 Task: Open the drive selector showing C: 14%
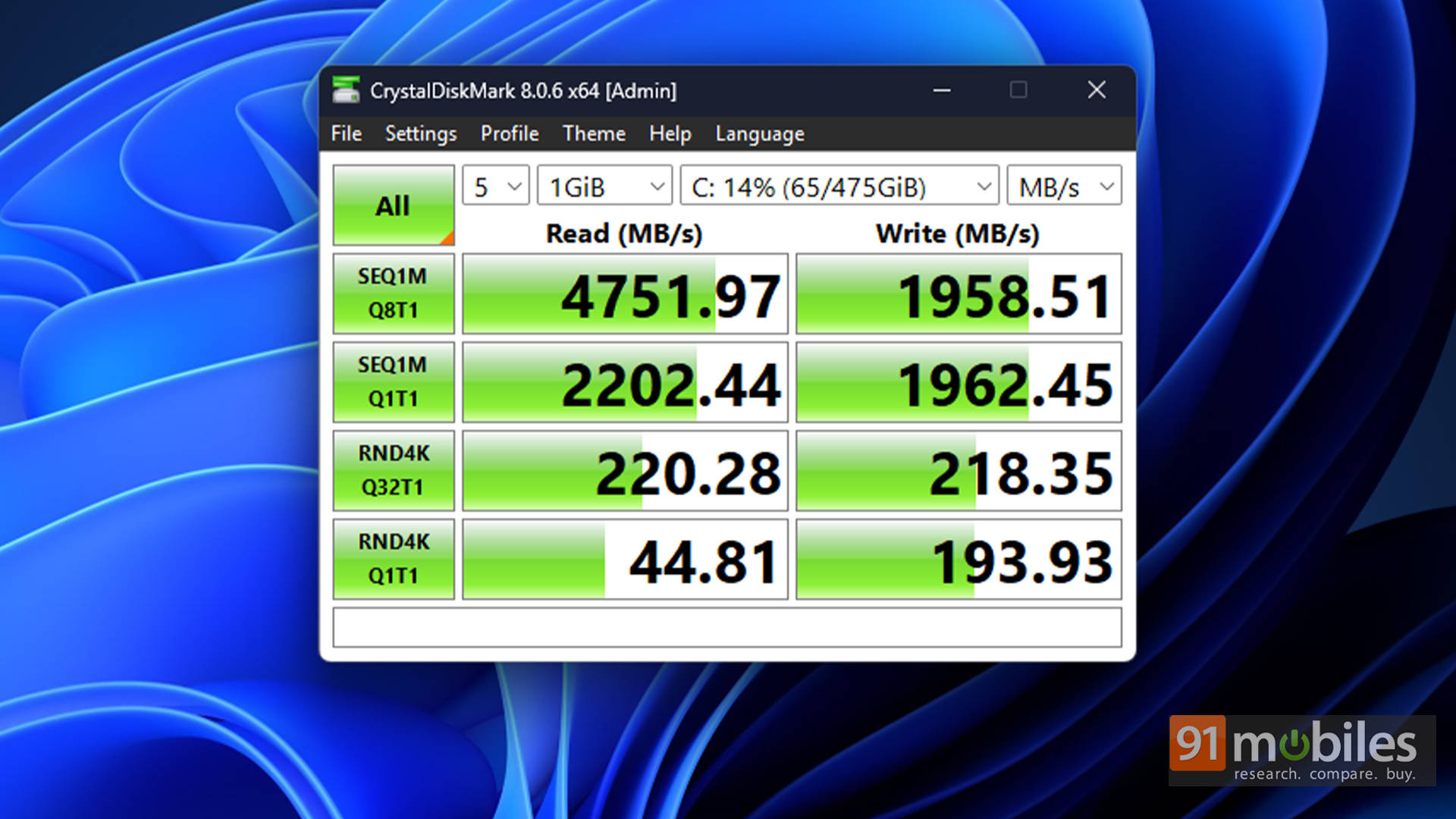pyautogui.click(x=839, y=186)
